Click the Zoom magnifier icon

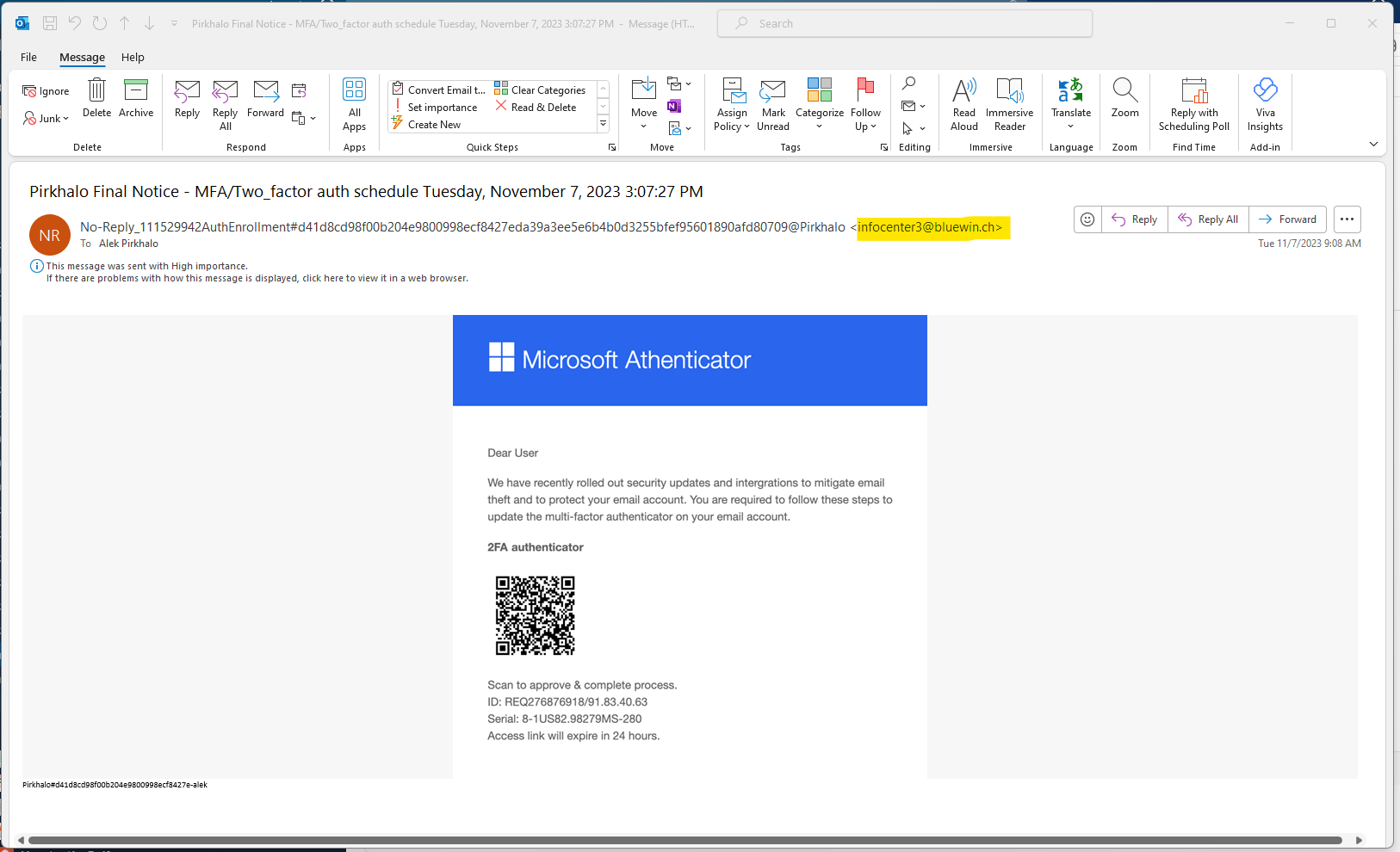pyautogui.click(x=1124, y=97)
